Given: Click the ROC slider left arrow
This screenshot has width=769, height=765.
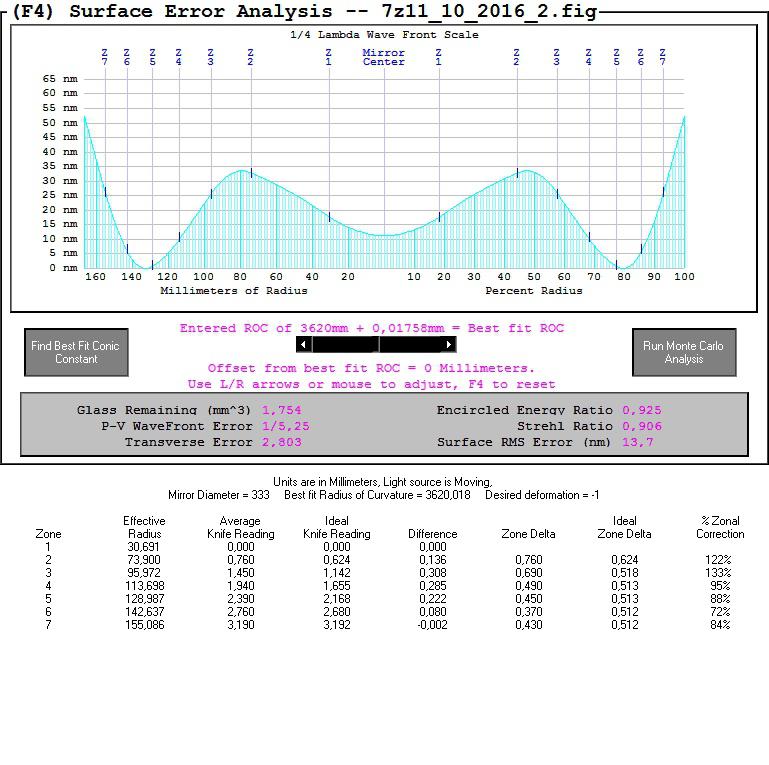Looking at the screenshot, I should tap(304, 344).
